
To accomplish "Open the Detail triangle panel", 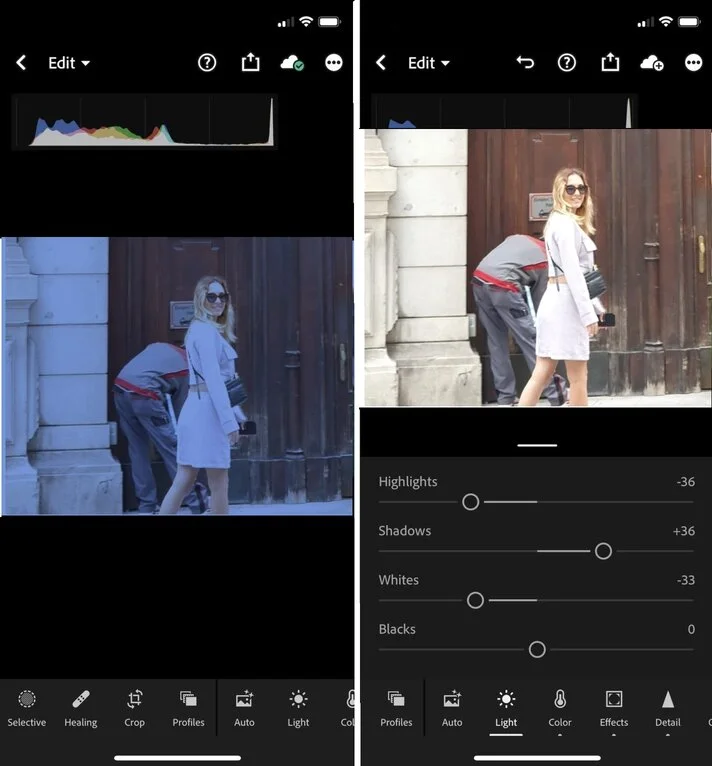I will tap(668, 707).
